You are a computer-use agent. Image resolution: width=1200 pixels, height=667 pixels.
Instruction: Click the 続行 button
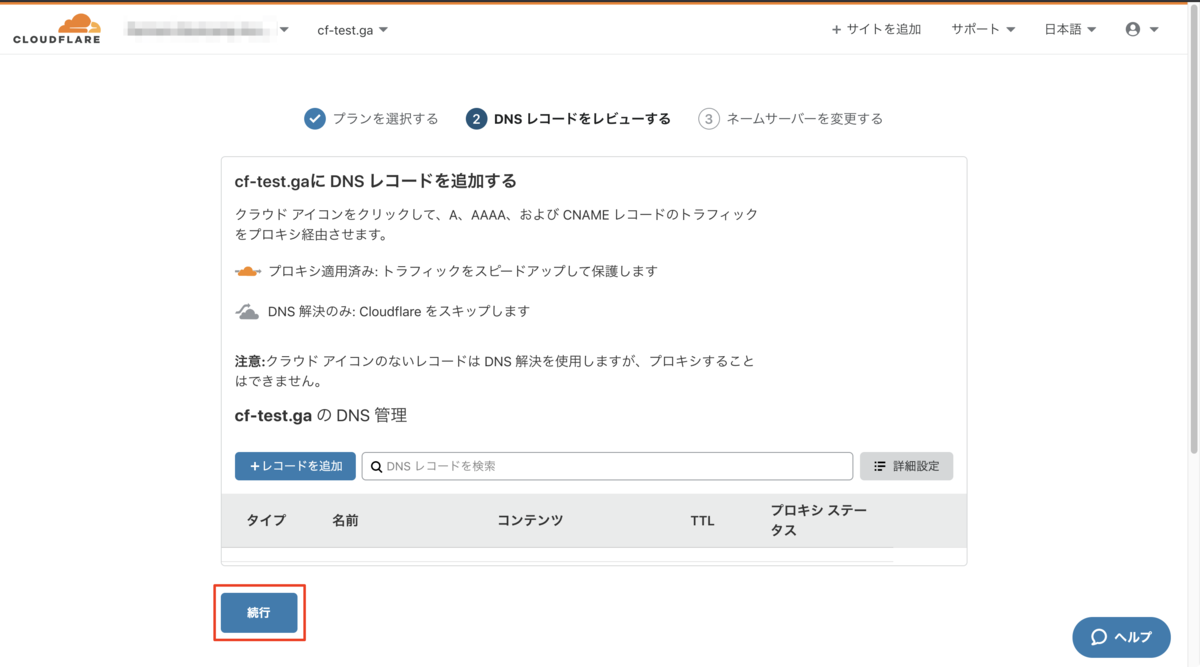click(x=259, y=611)
